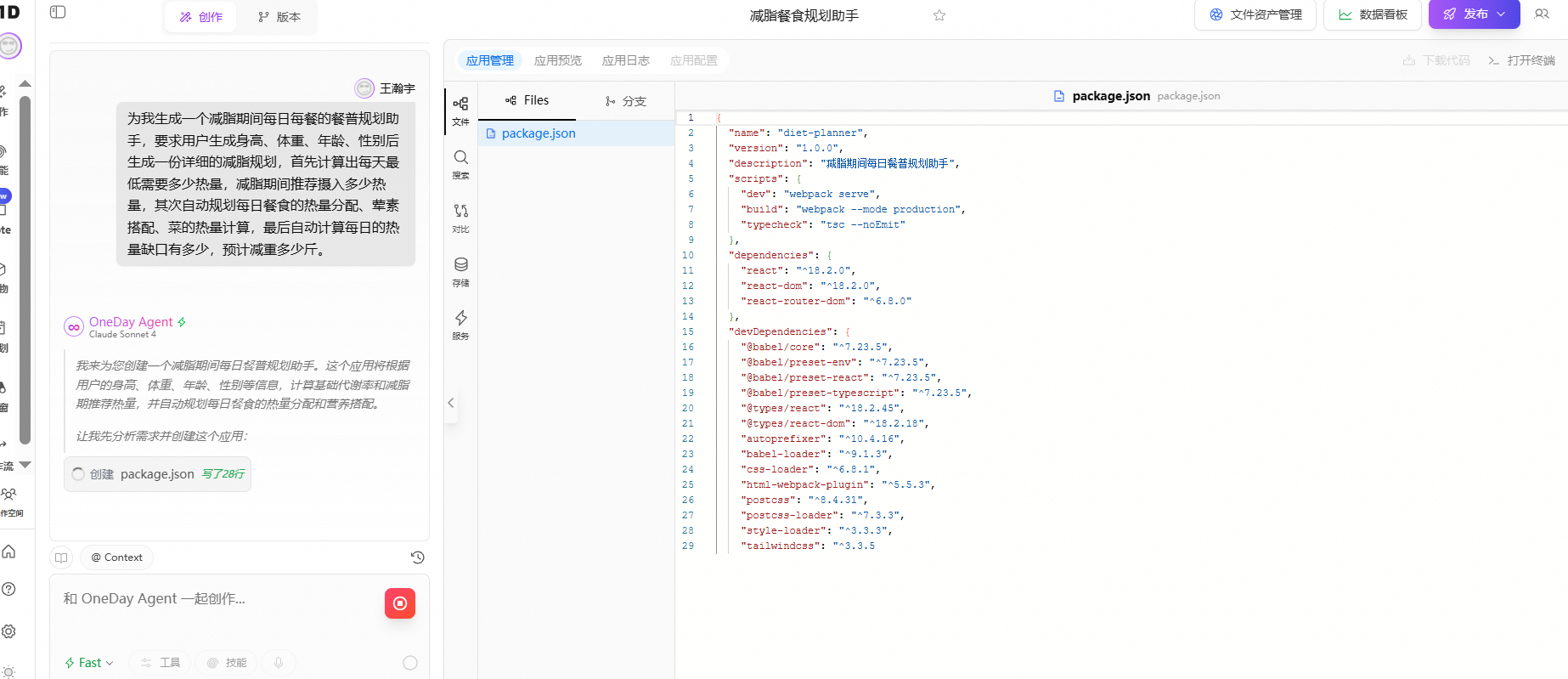Click the user avatar in left sidebar
Image resolution: width=1568 pixels, height=679 pixels.
tap(9, 46)
